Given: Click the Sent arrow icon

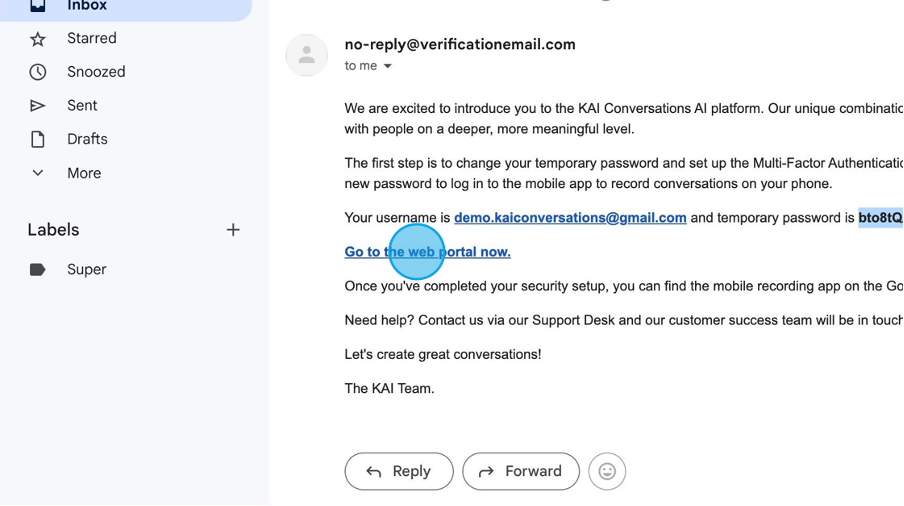Looking at the screenshot, I should [38, 106].
